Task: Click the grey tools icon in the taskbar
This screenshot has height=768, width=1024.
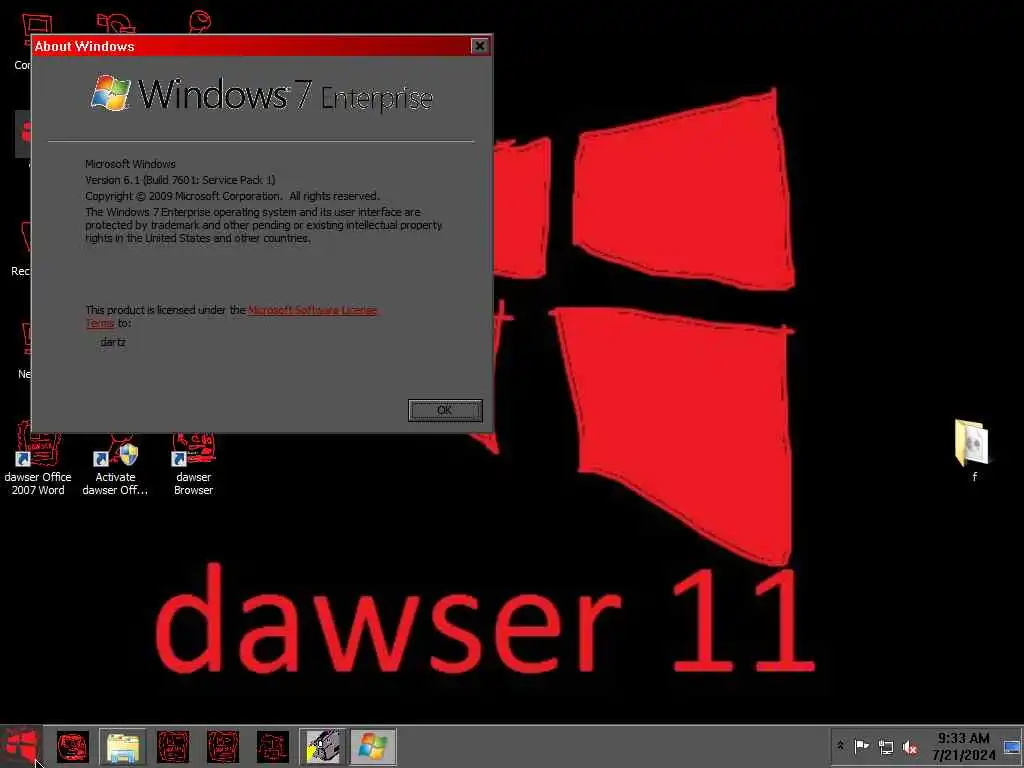Action: (323, 746)
